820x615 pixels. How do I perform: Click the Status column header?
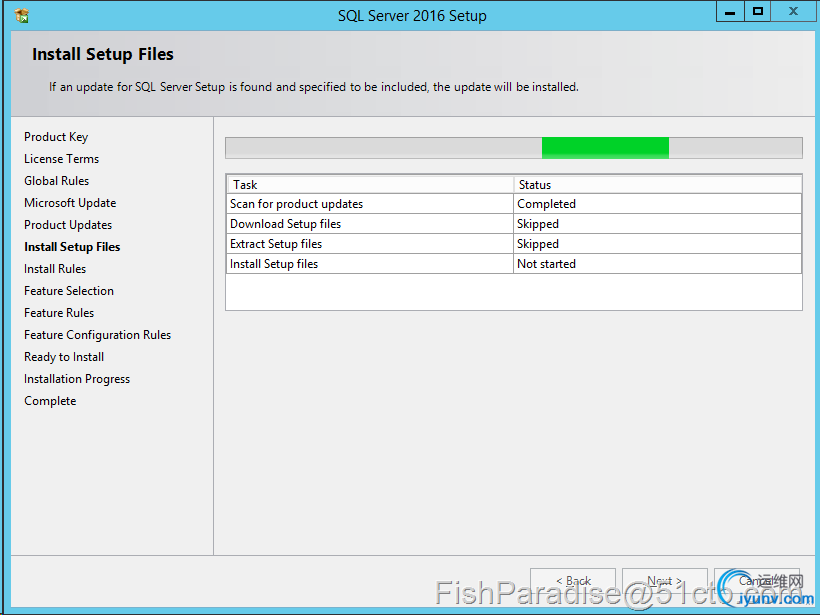click(658, 185)
